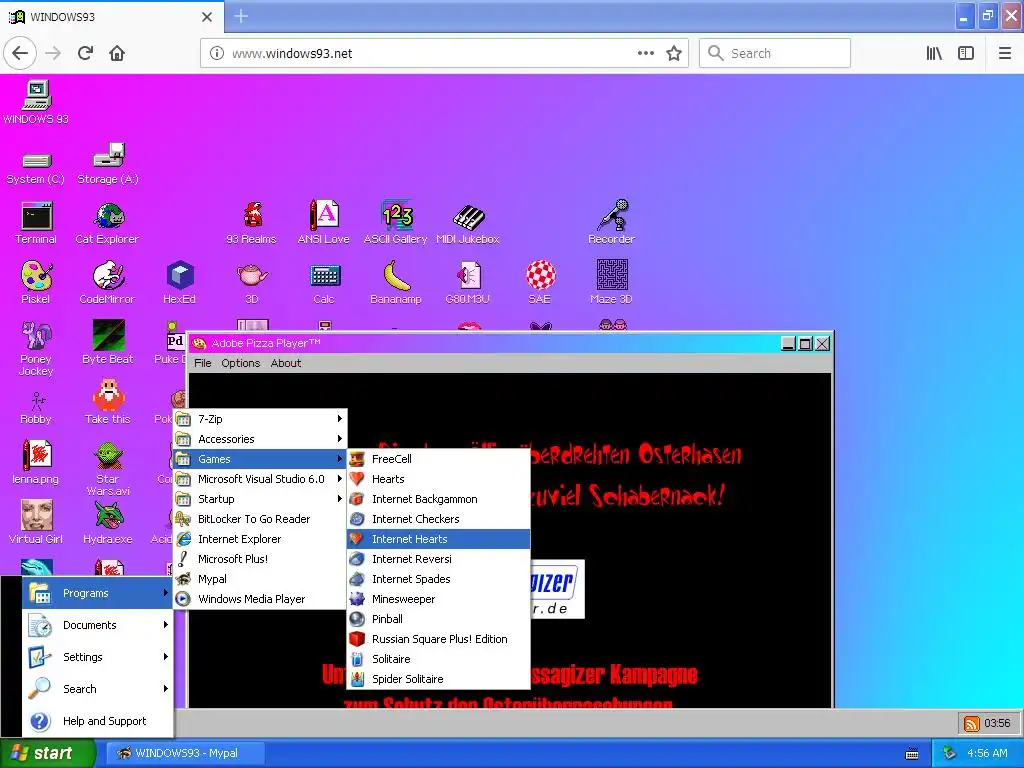Open the Take this desktop icon
Viewport: 1024px width, 768px height.
108,402
